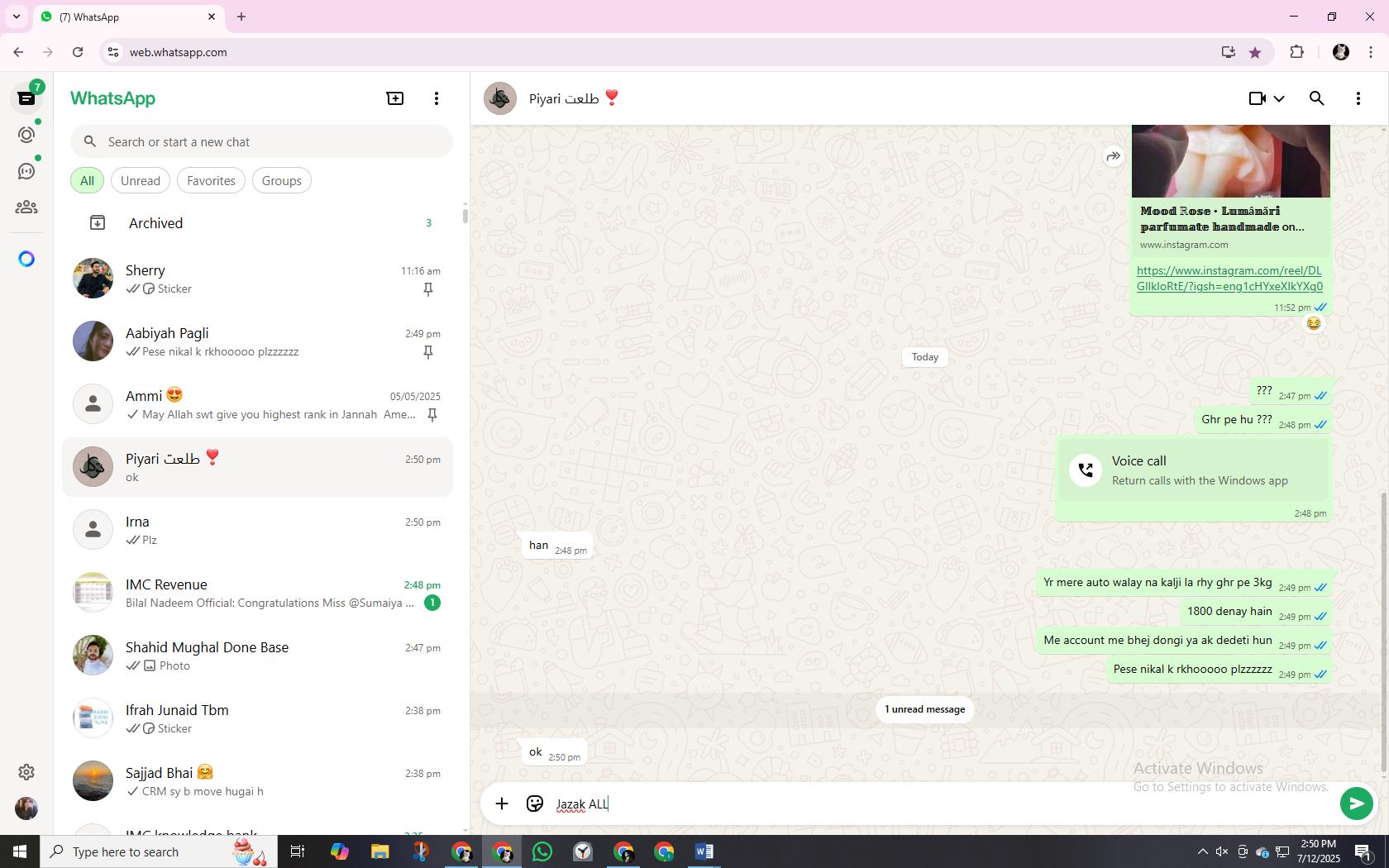Open the Irna chat

(258, 530)
